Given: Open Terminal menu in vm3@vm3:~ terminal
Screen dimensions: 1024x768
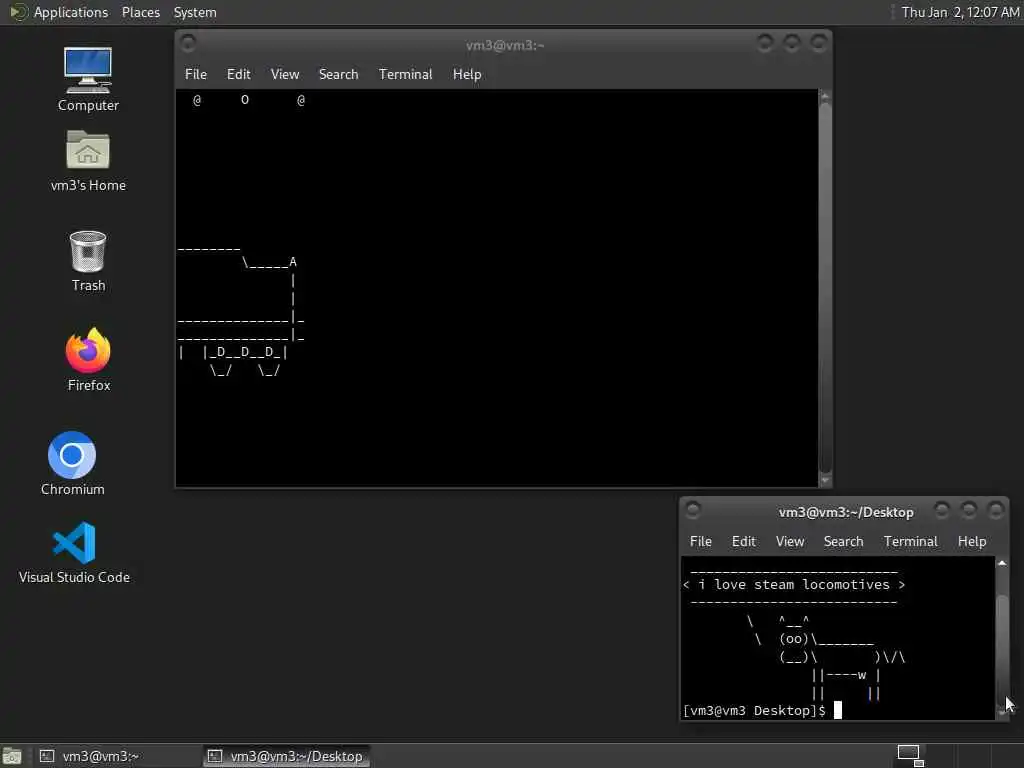Looking at the screenshot, I should 406,74.
